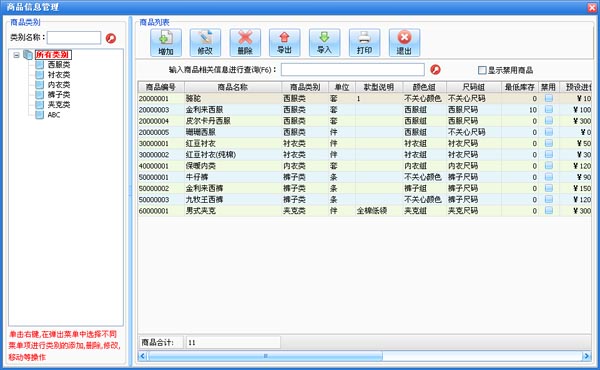Screen dimensions: 600x370
Task: Select the 金利来西服 product row
Action: tap(365, 109)
